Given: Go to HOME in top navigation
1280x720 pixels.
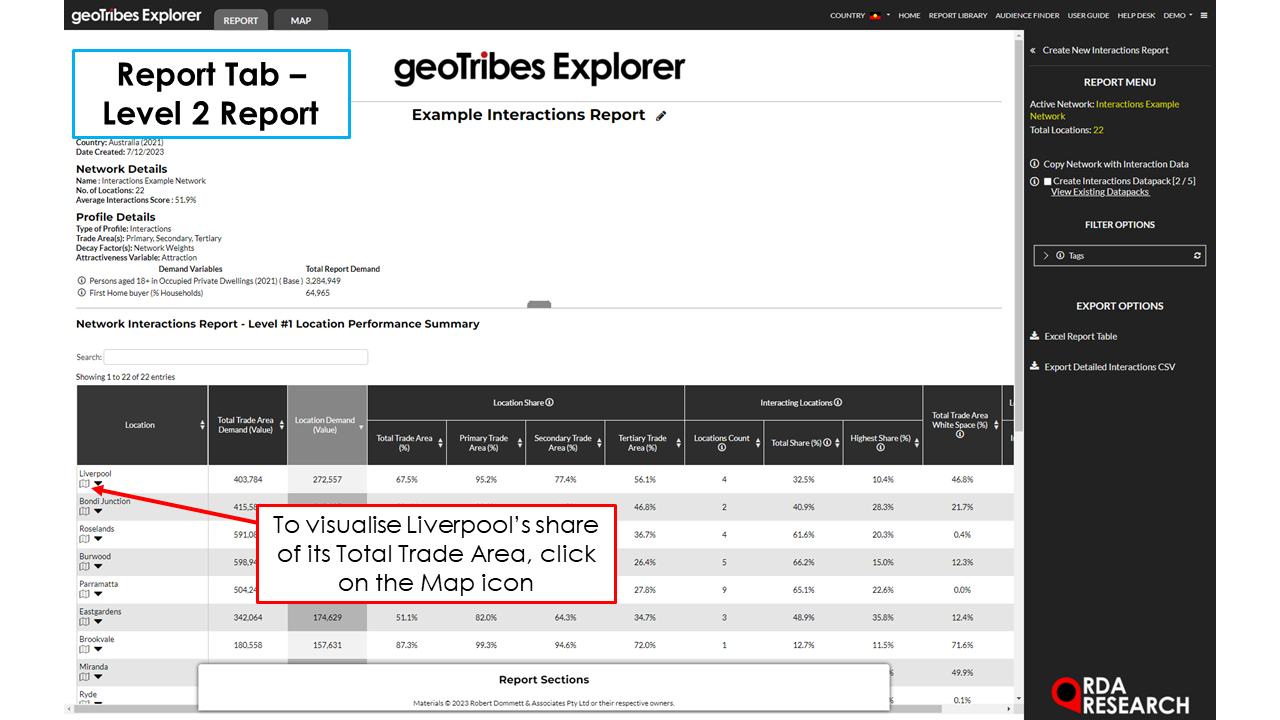Looking at the screenshot, I should coord(909,16).
